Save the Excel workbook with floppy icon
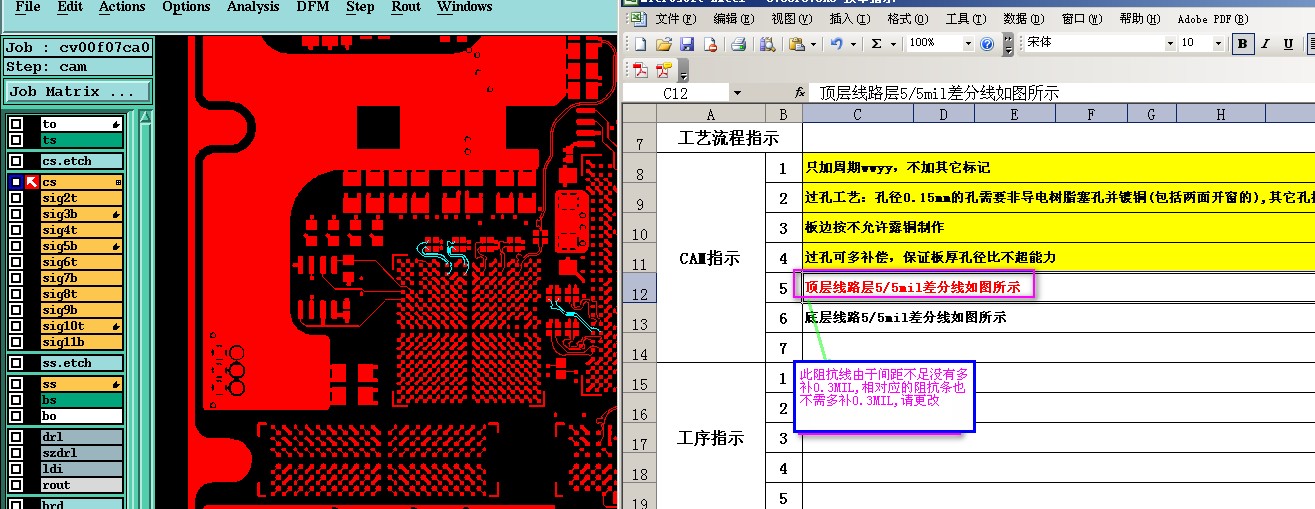 pyautogui.click(x=687, y=44)
